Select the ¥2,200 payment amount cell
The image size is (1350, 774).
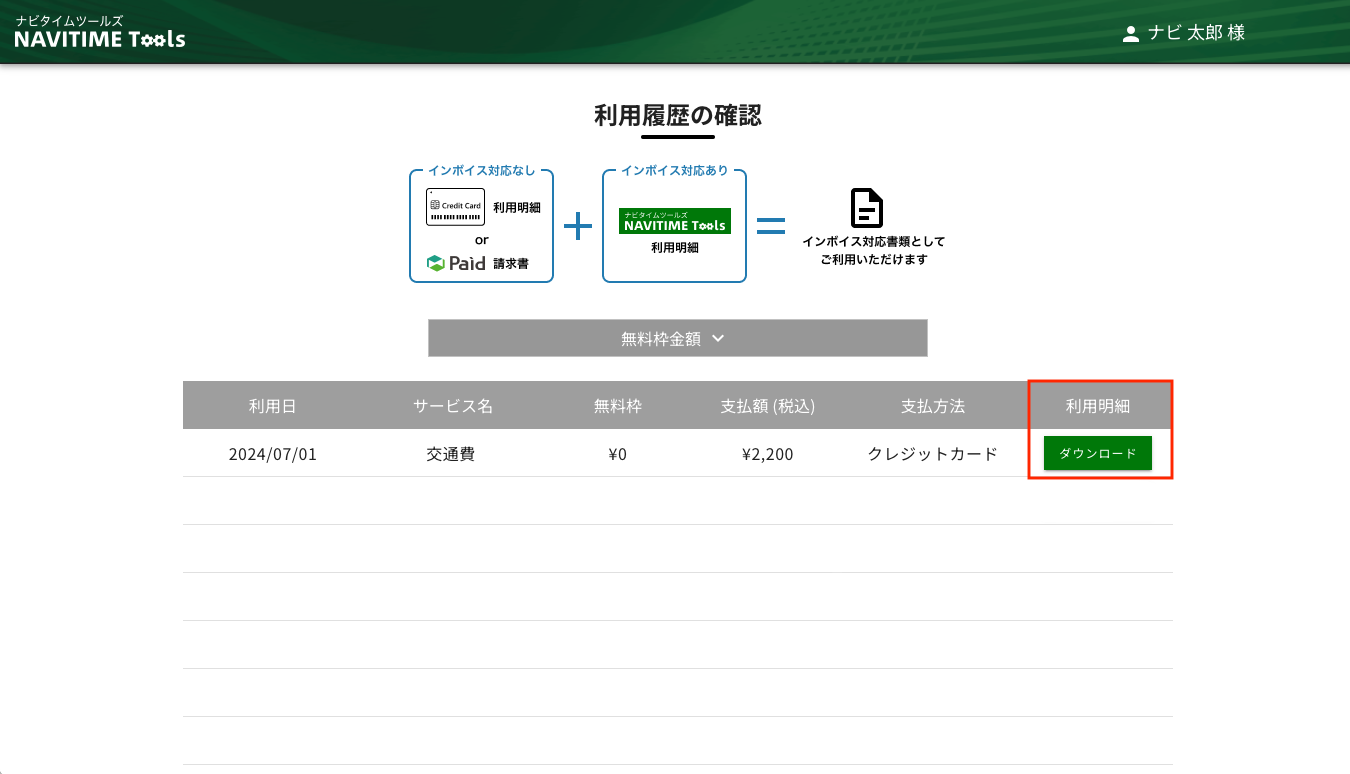(768, 454)
